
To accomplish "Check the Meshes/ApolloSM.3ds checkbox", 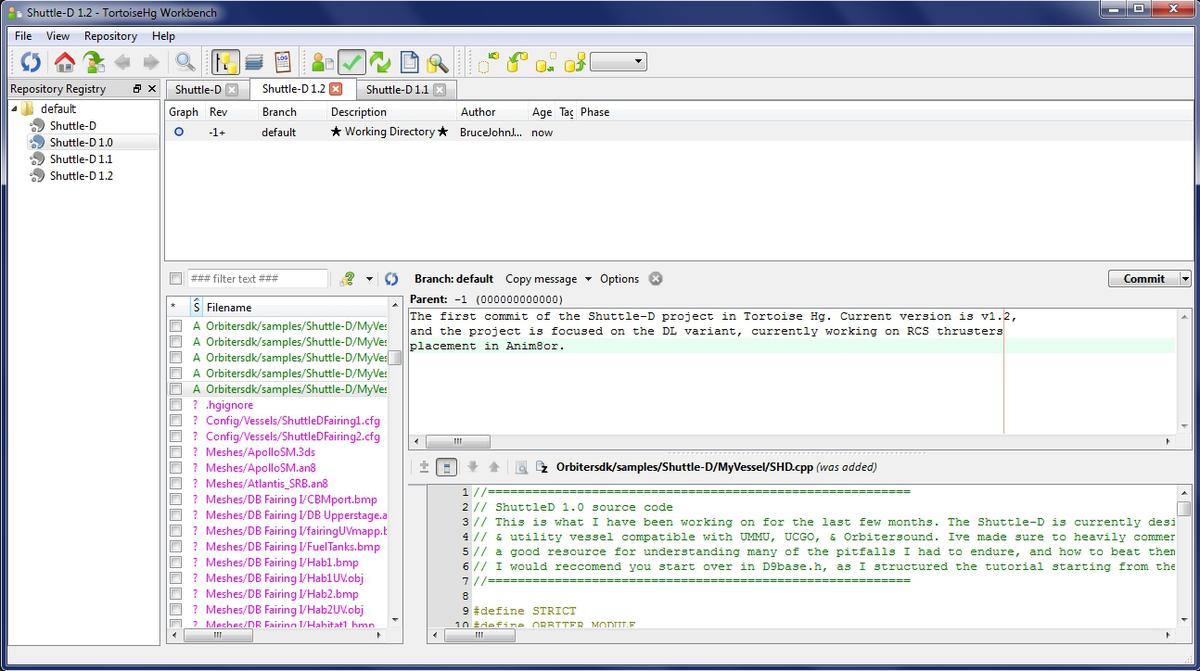I will 176,452.
